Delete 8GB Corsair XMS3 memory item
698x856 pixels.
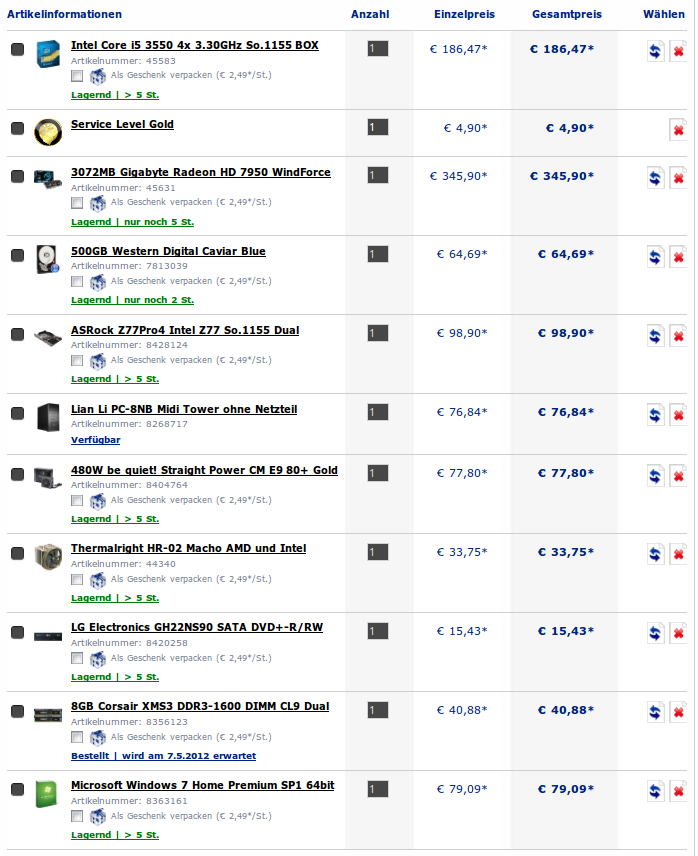click(x=678, y=712)
